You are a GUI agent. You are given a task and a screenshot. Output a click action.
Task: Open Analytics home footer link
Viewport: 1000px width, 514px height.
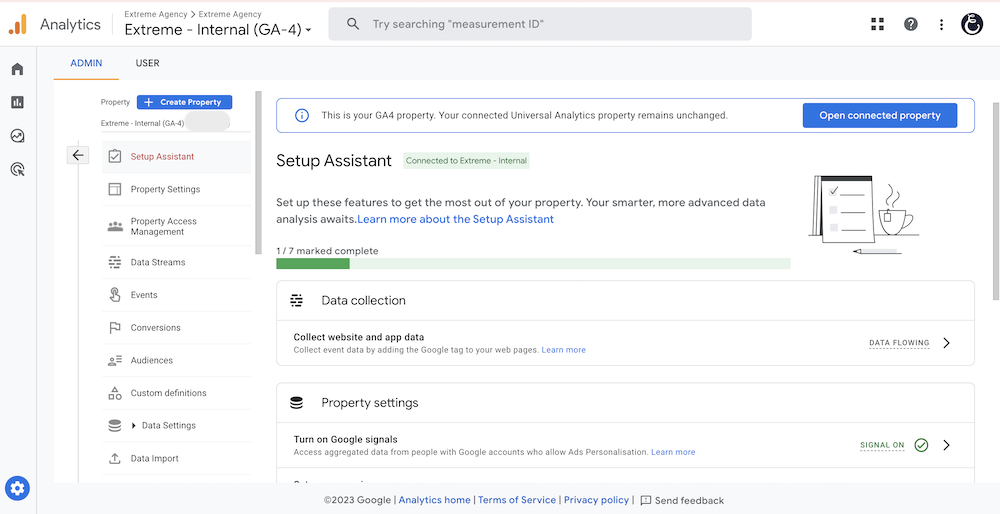[434, 501]
